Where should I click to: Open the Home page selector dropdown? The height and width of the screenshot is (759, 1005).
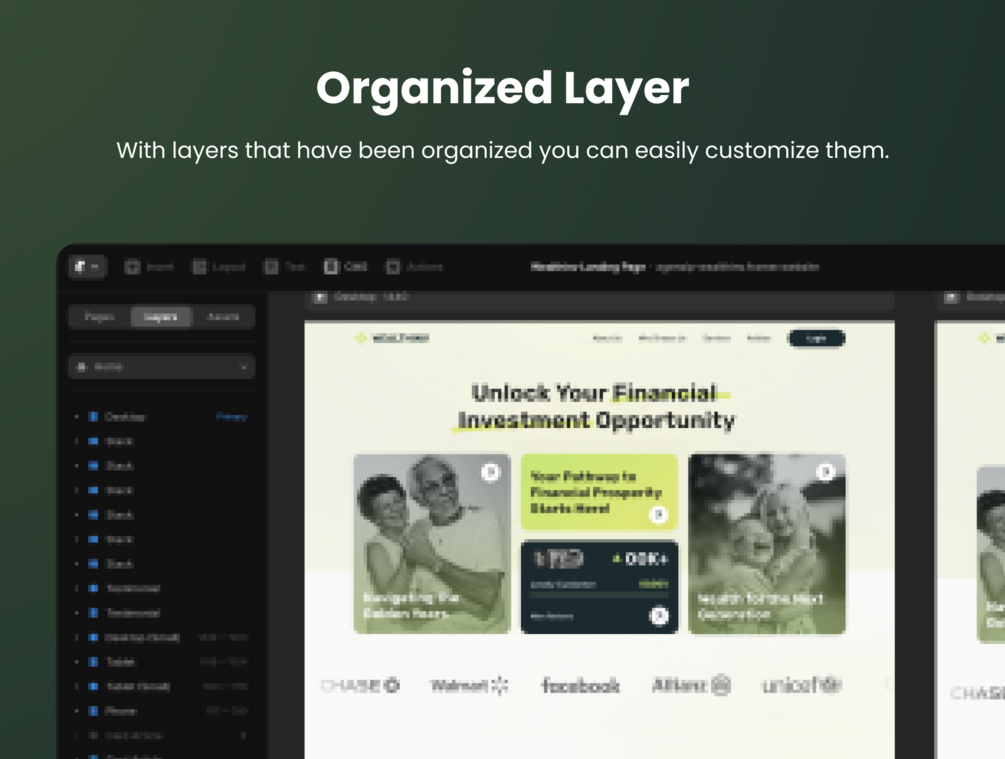pyautogui.click(x=162, y=367)
